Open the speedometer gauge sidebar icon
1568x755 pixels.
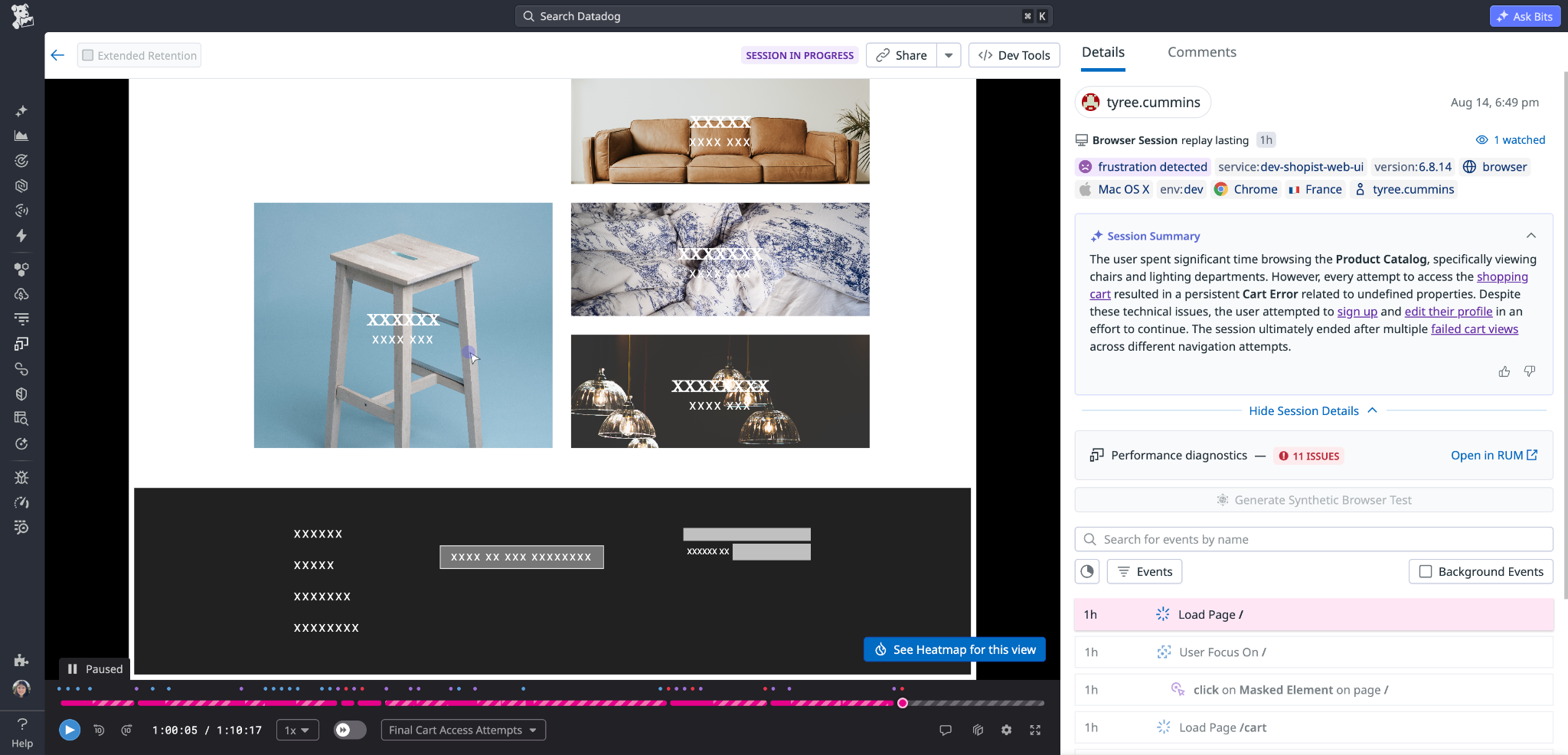coord(21,502)
